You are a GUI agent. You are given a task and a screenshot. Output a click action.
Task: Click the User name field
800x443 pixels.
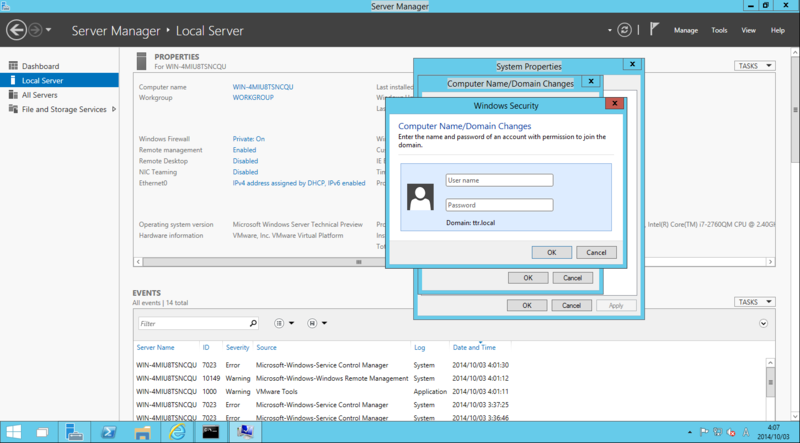click(499, 180)
